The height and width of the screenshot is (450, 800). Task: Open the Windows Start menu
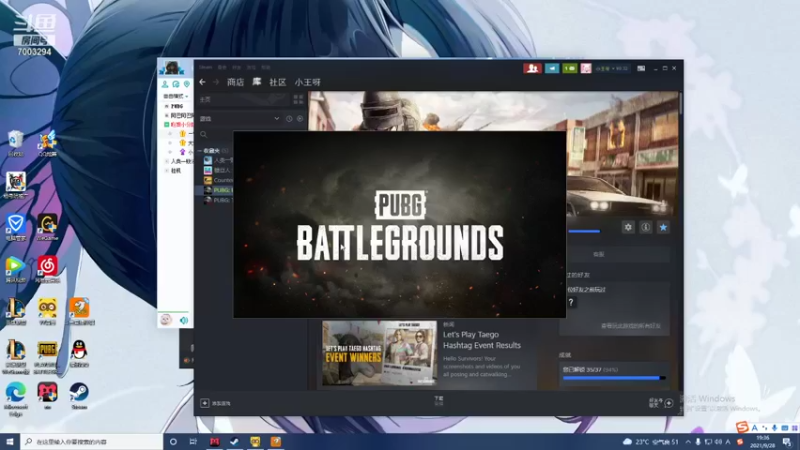click(10, 441)
